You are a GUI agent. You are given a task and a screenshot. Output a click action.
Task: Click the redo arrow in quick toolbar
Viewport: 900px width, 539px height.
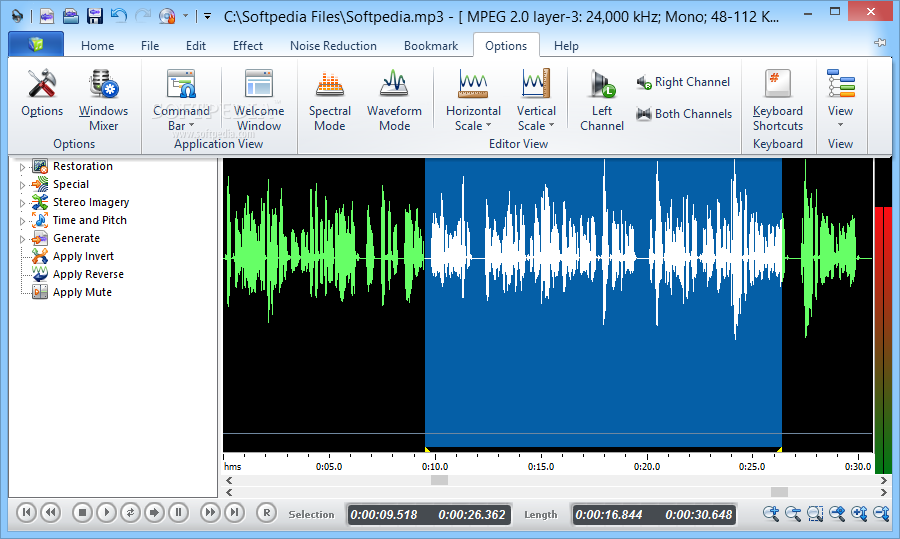coord(142,15)
